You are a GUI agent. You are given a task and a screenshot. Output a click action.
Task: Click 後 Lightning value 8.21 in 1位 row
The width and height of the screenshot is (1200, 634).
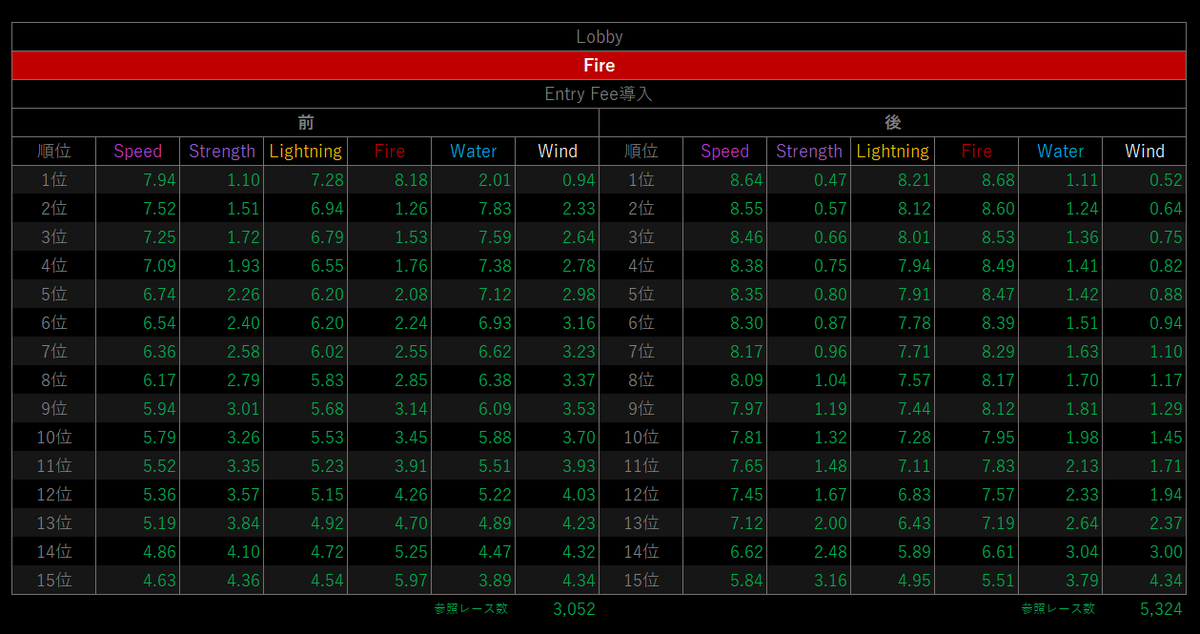(913, 180)
